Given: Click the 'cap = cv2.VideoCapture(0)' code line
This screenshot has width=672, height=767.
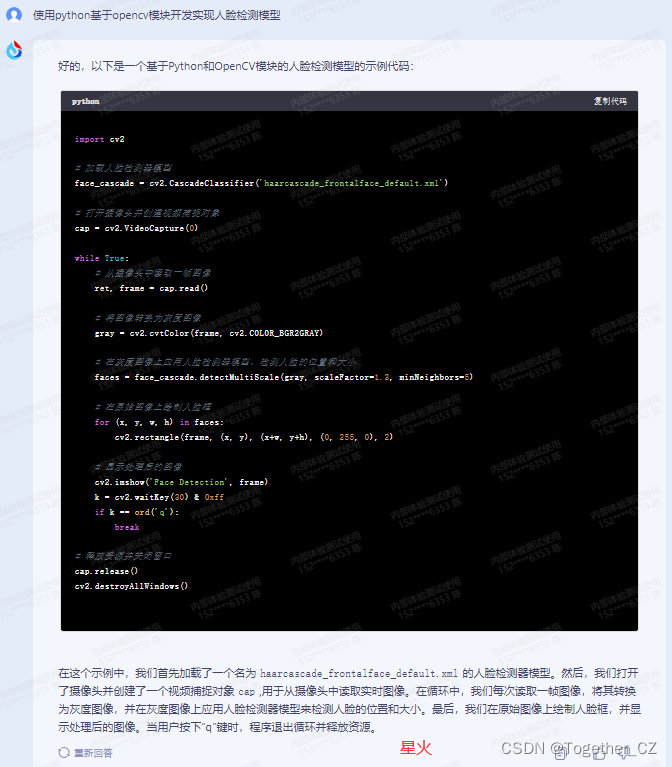Looking at the screenshot, I should coord(136,228).
